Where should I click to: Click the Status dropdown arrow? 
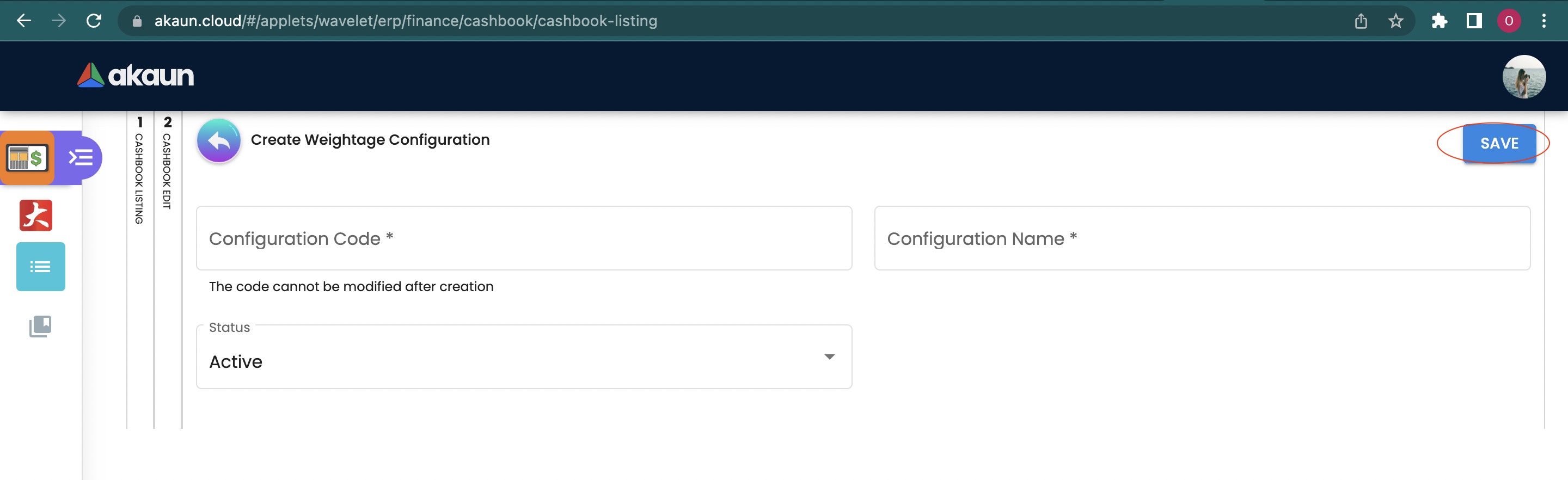pos(829,357)
